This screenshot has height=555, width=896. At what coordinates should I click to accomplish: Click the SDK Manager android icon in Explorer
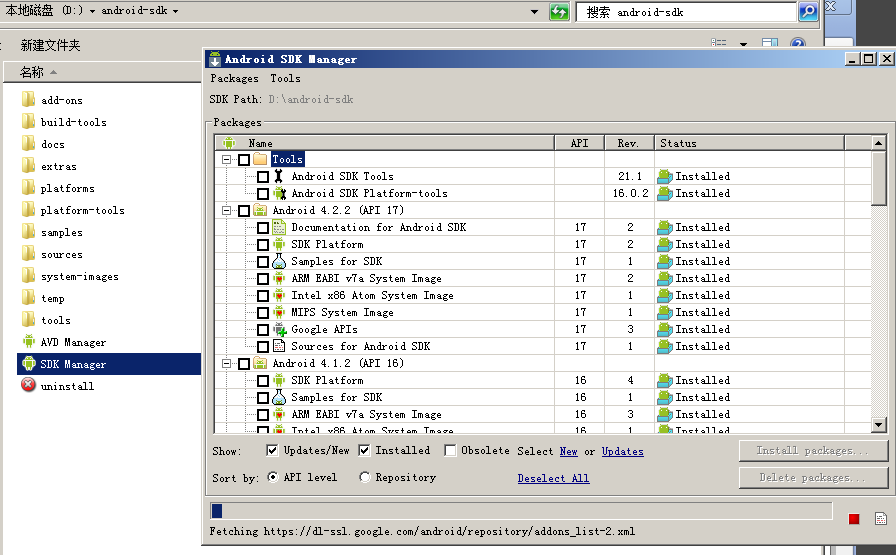click(x=29, y=364)
